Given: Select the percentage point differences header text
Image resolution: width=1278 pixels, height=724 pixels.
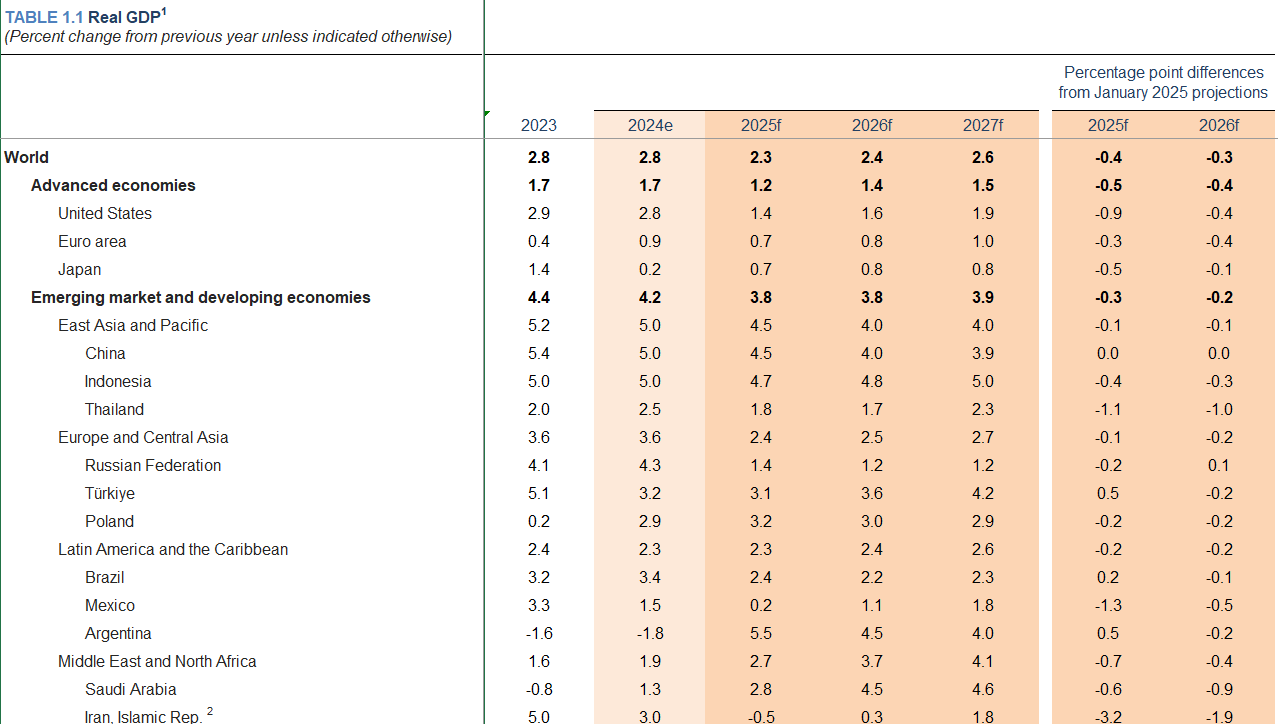Looking at the screenshot, I should tap(1163, 82).
